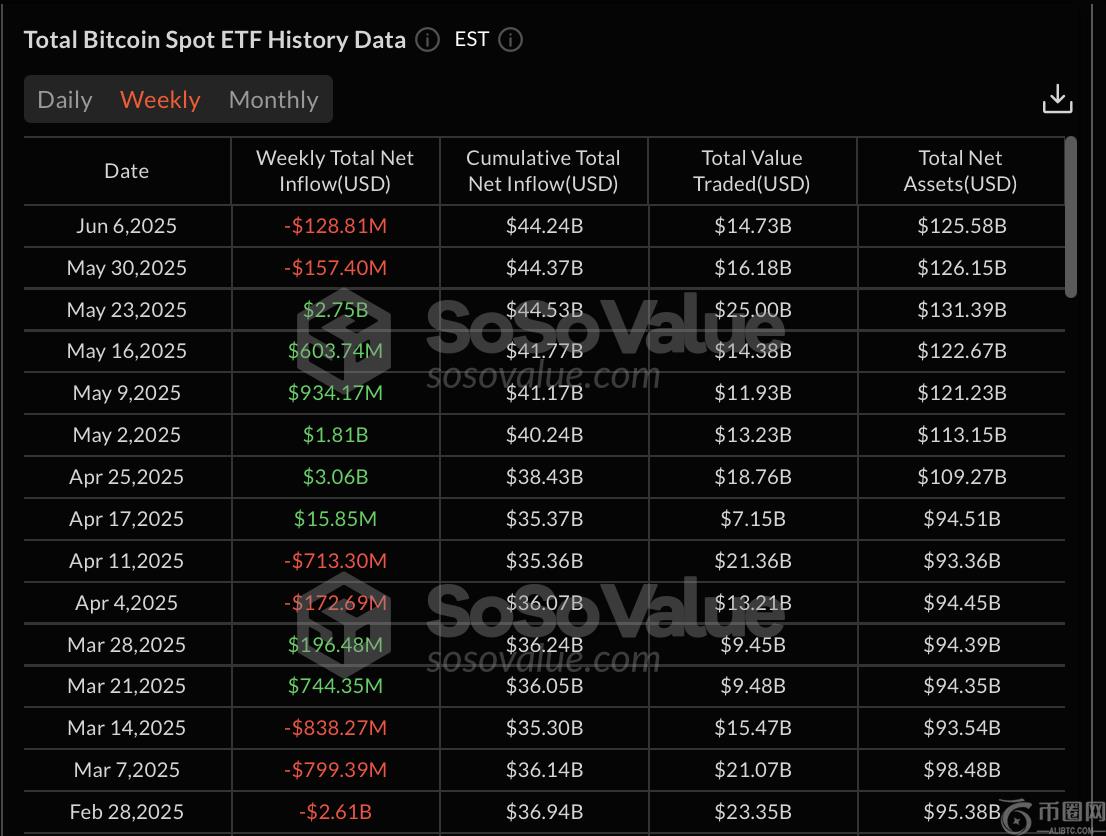Screen dimensions: 1106x836
Task: Click the Date column header
Action: 126,171
